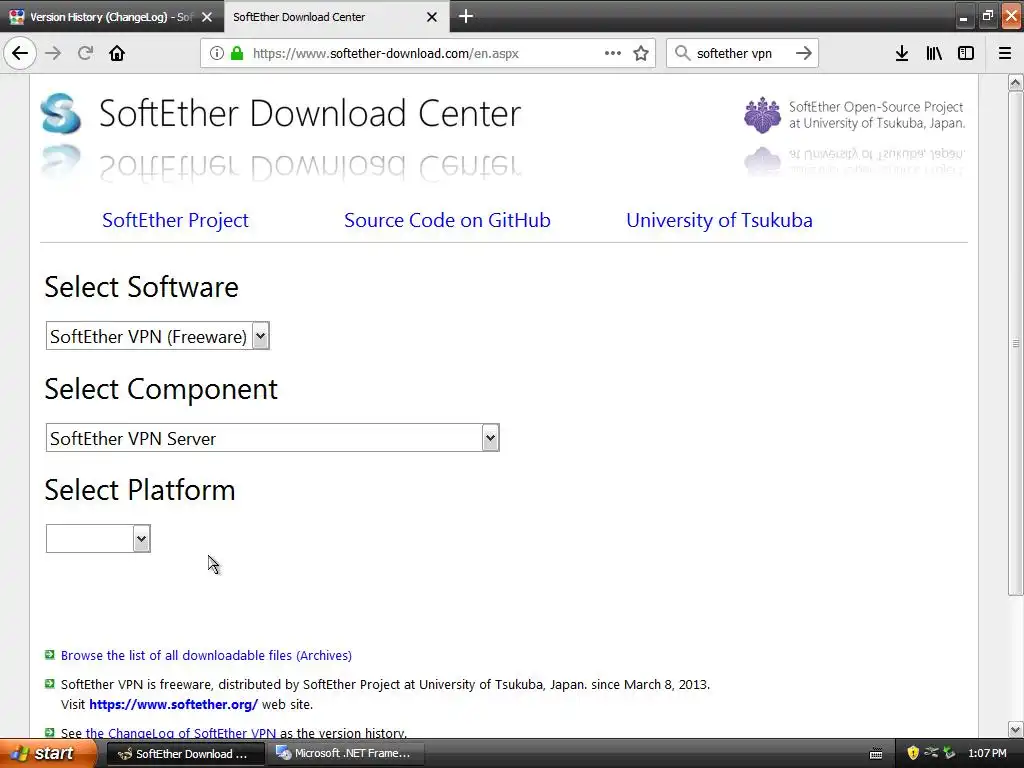Open University of Tsukuba link

719,220
